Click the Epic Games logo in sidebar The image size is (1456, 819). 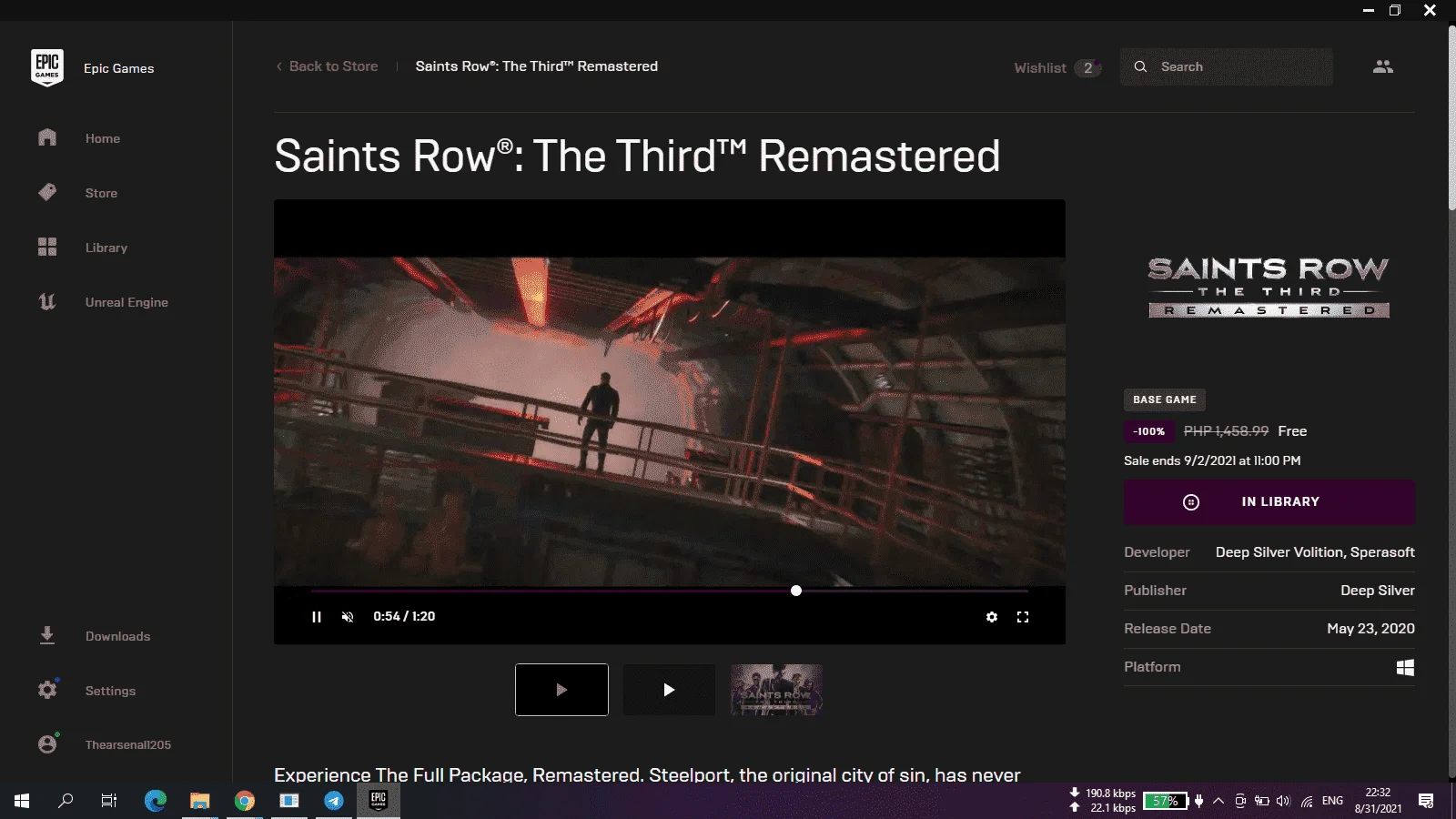[x=47, y=67]
